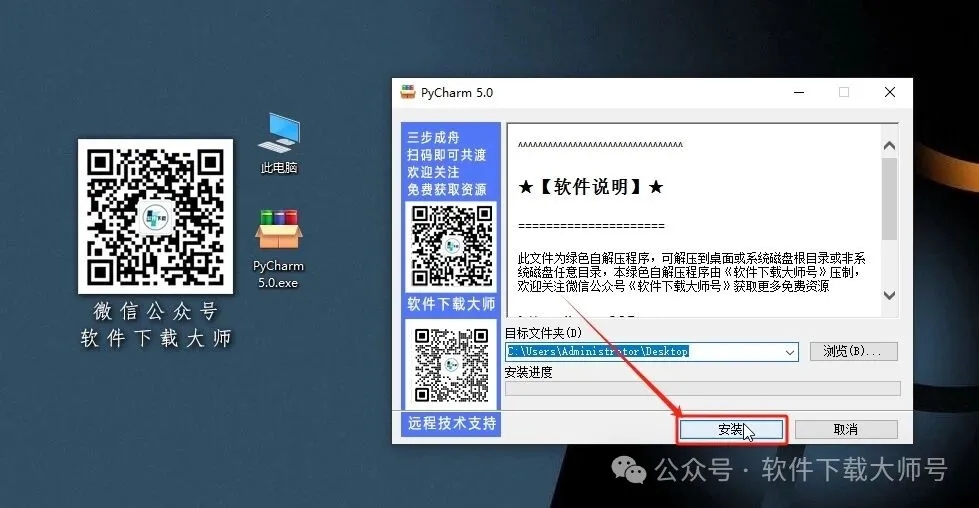Click the 软件下载大师 sidebar label
Viewport: 979px width, 508px height.
point(451,304)
